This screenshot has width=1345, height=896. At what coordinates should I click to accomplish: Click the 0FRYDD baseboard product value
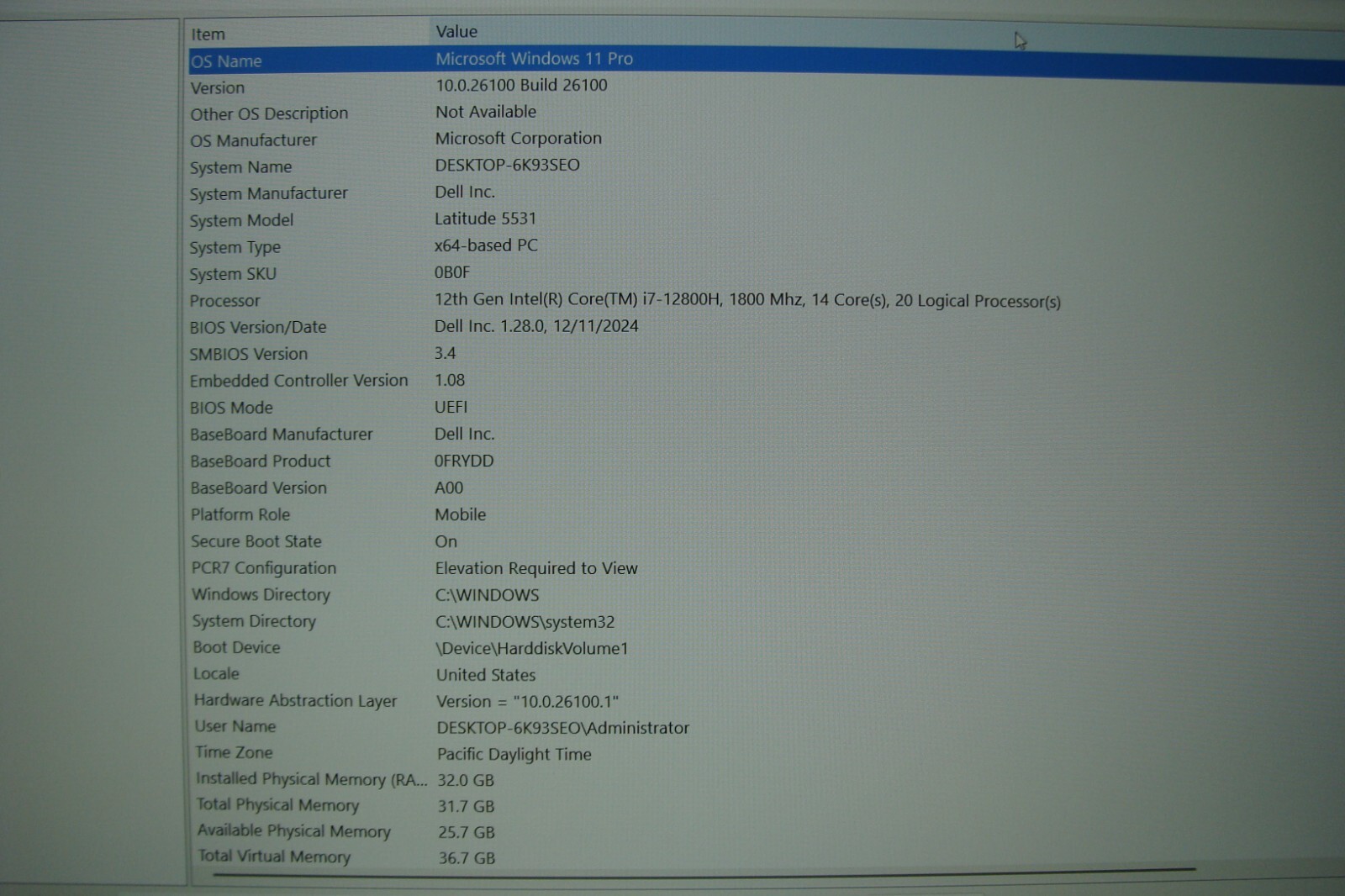pos(464,461)
